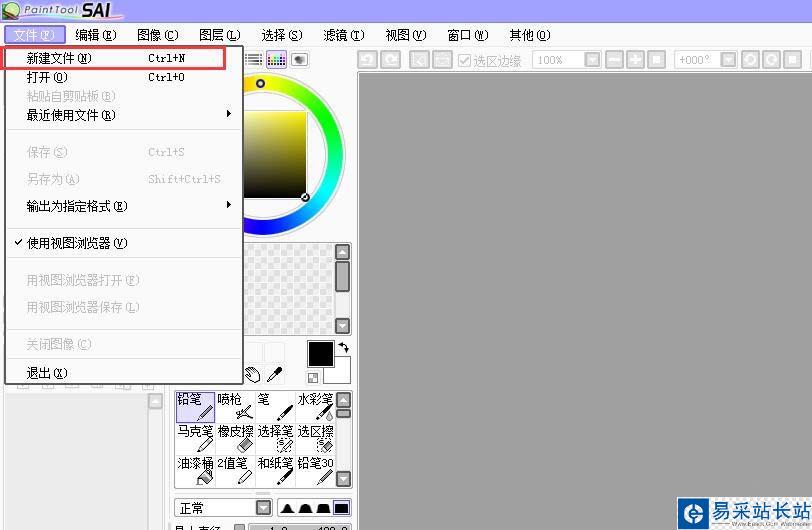Viewport: 812px width, 530px height.
Task: Click inside the color saturation square
Action: [275, 154]
